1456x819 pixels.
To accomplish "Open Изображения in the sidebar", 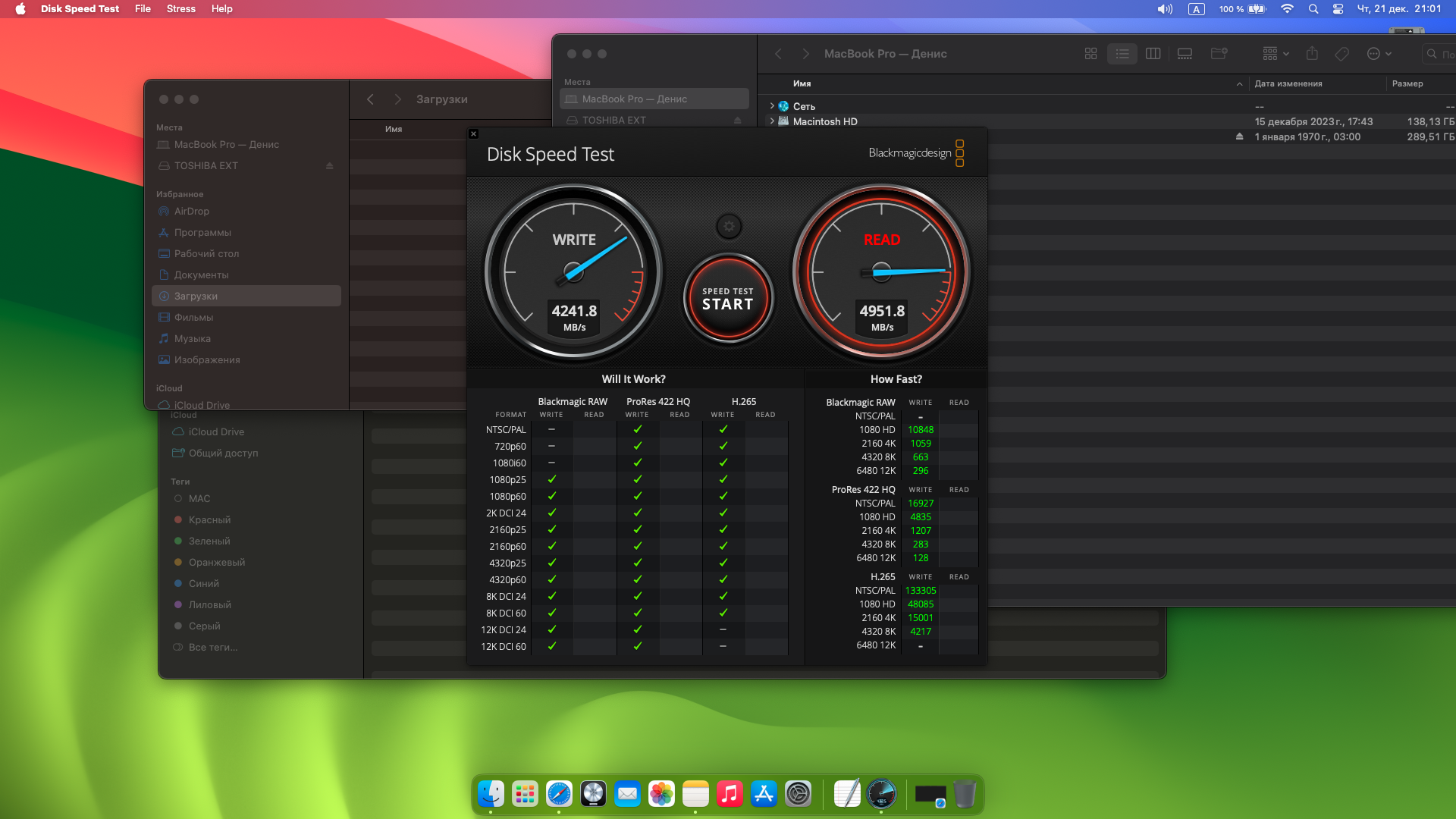I will tap(246, 359).
